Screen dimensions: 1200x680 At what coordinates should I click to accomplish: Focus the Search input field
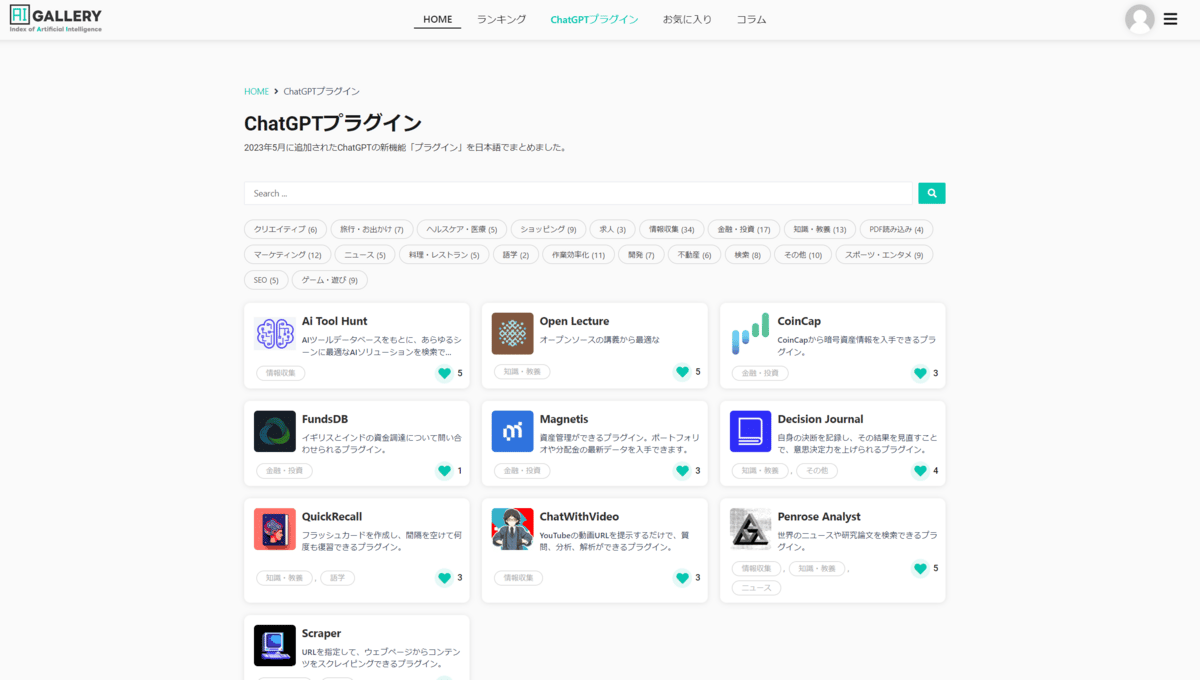[x=578, y=193]
